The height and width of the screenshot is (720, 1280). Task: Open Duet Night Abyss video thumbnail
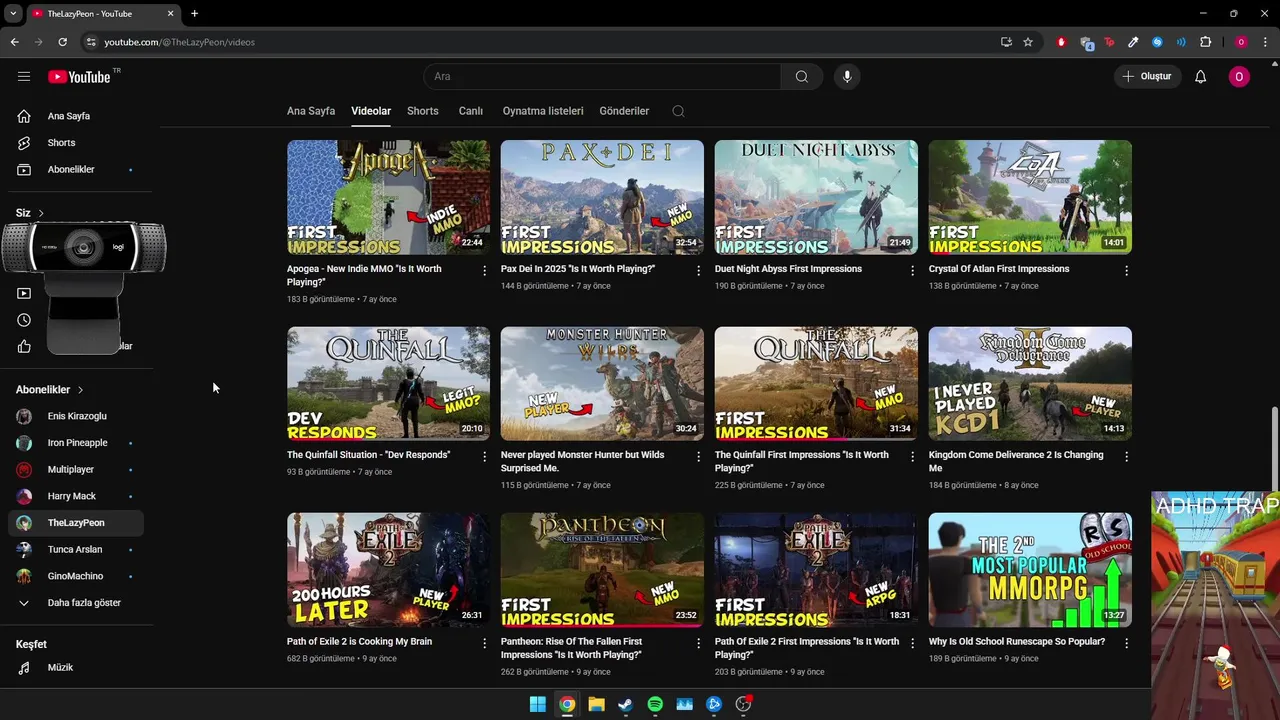coord(816,197)
